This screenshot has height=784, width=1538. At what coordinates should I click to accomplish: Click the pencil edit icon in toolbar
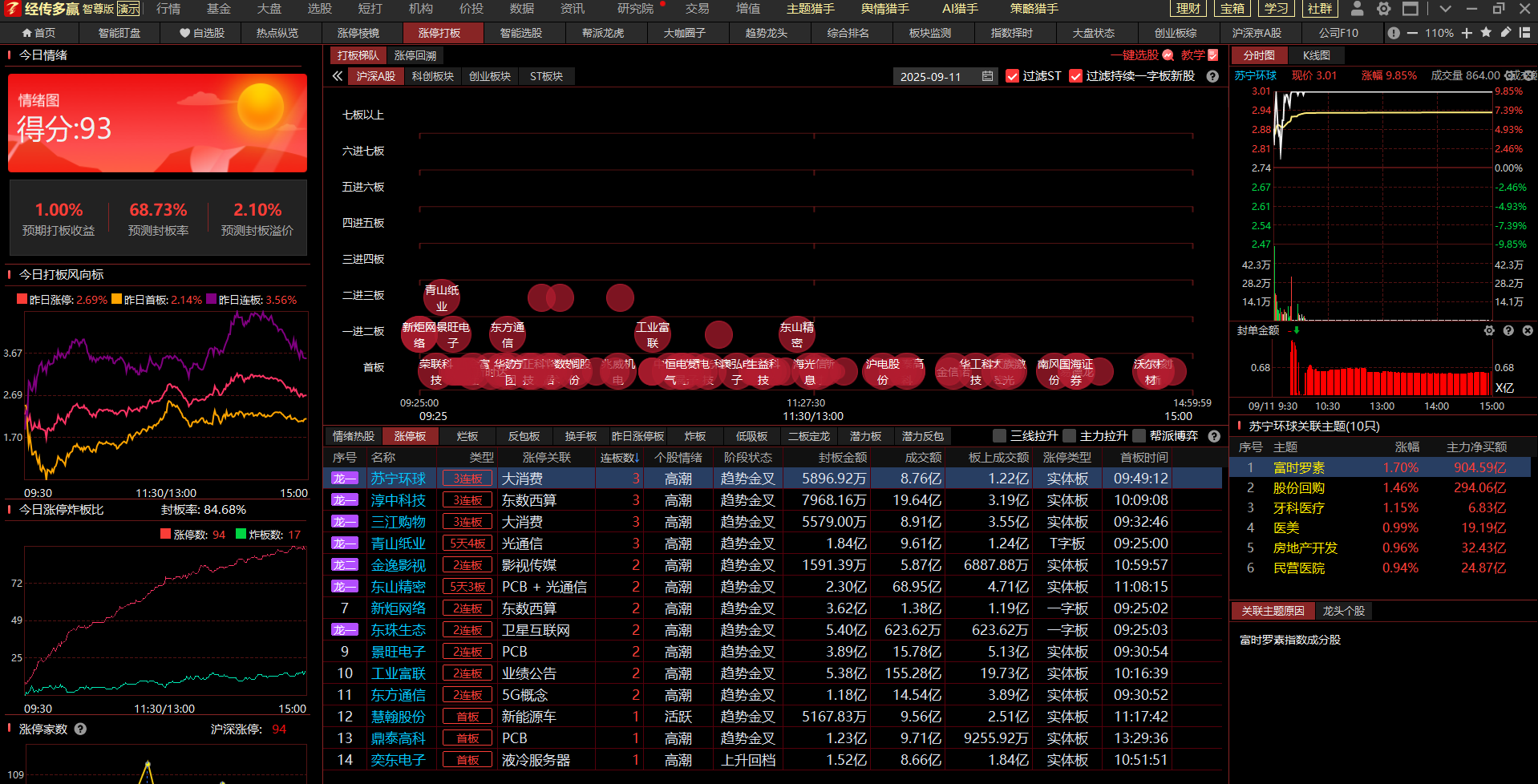(x=1506, y=32)
